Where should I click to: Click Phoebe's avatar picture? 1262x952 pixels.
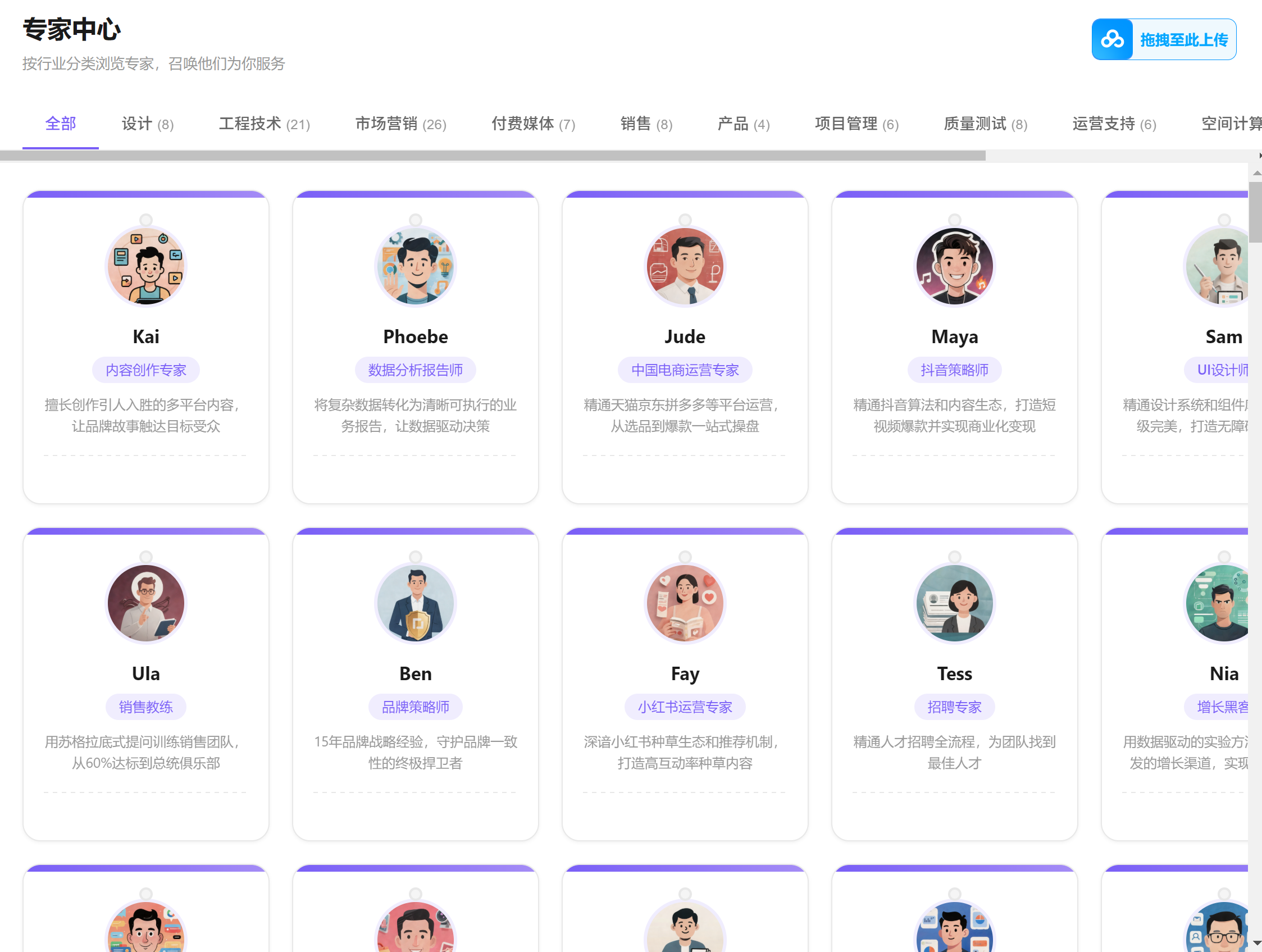416,266
